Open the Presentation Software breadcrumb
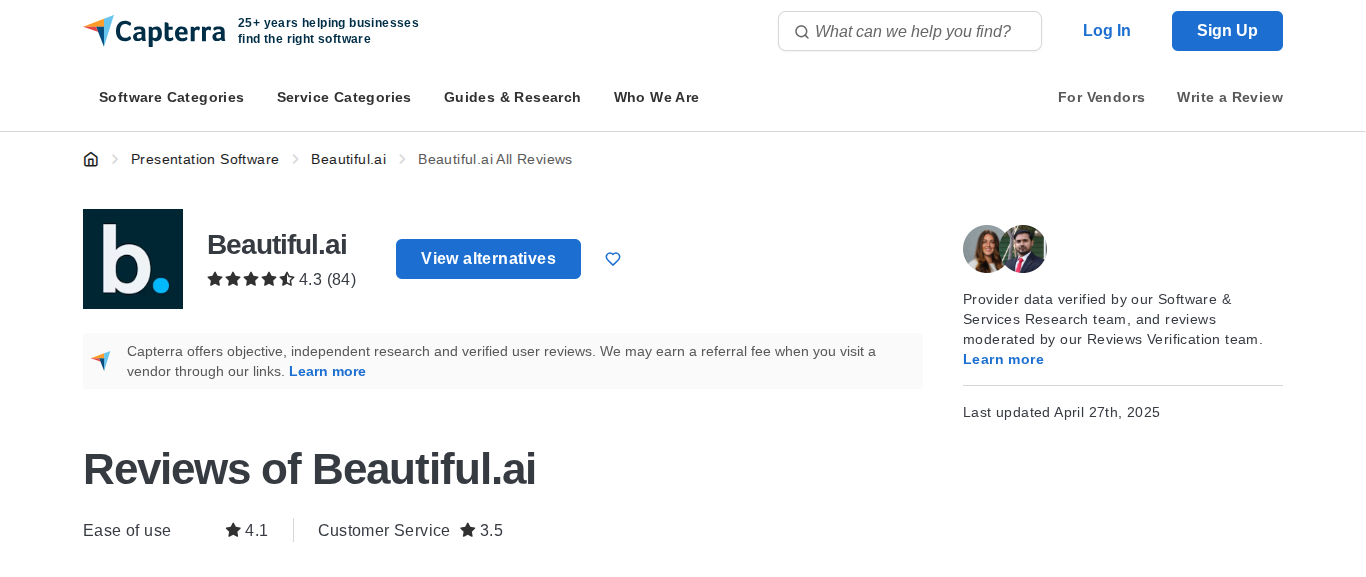Screen dimensions: 1366x577 [205, 159]
